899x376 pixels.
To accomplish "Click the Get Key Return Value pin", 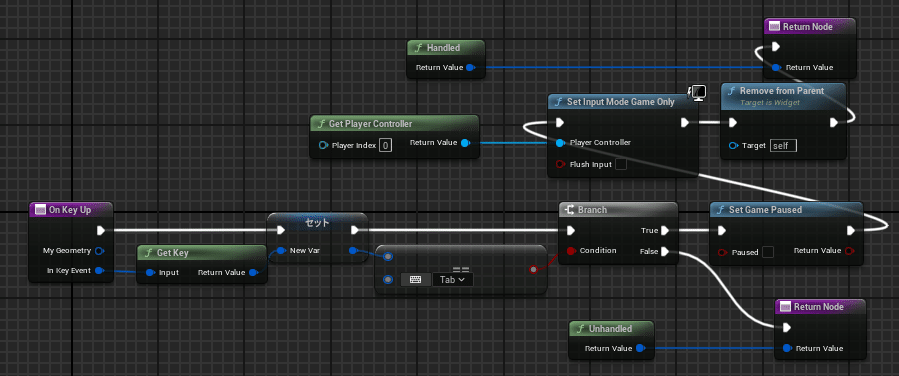I will coord(254,272).
